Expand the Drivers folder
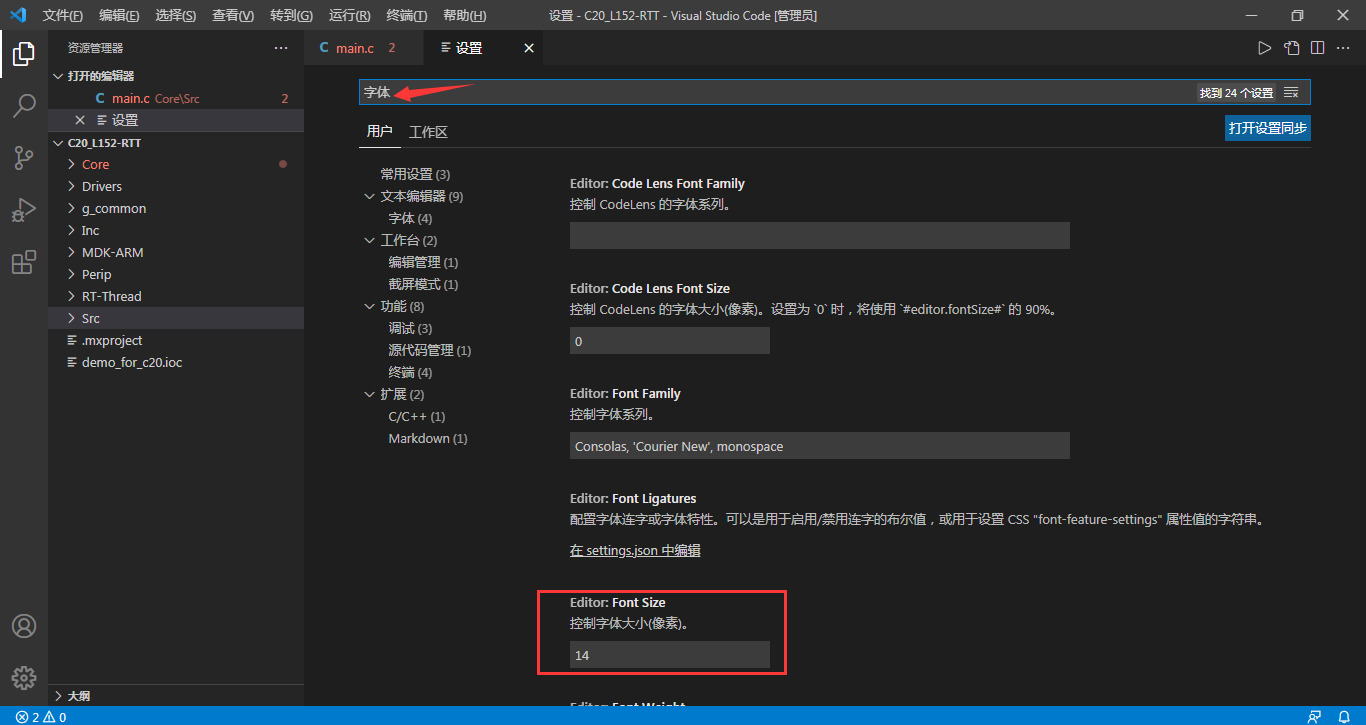Viewport: 1366px width, 725px height. tap(176, 186)
